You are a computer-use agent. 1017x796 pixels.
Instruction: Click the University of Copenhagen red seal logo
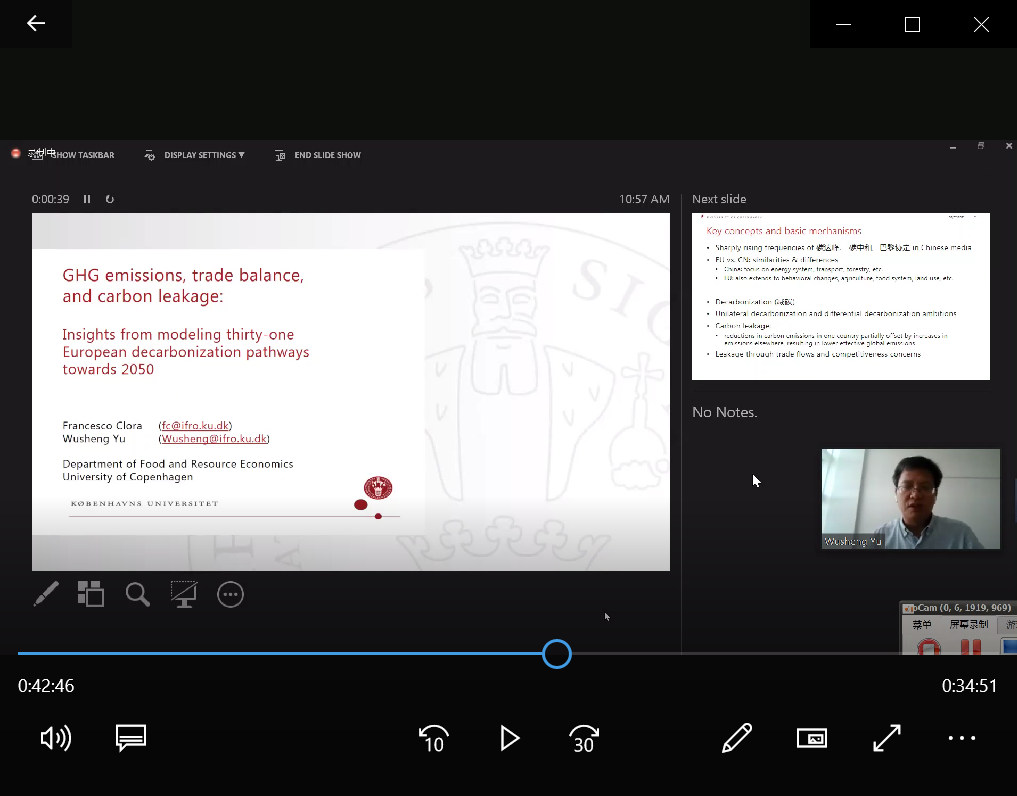click(x=377, y=488)
